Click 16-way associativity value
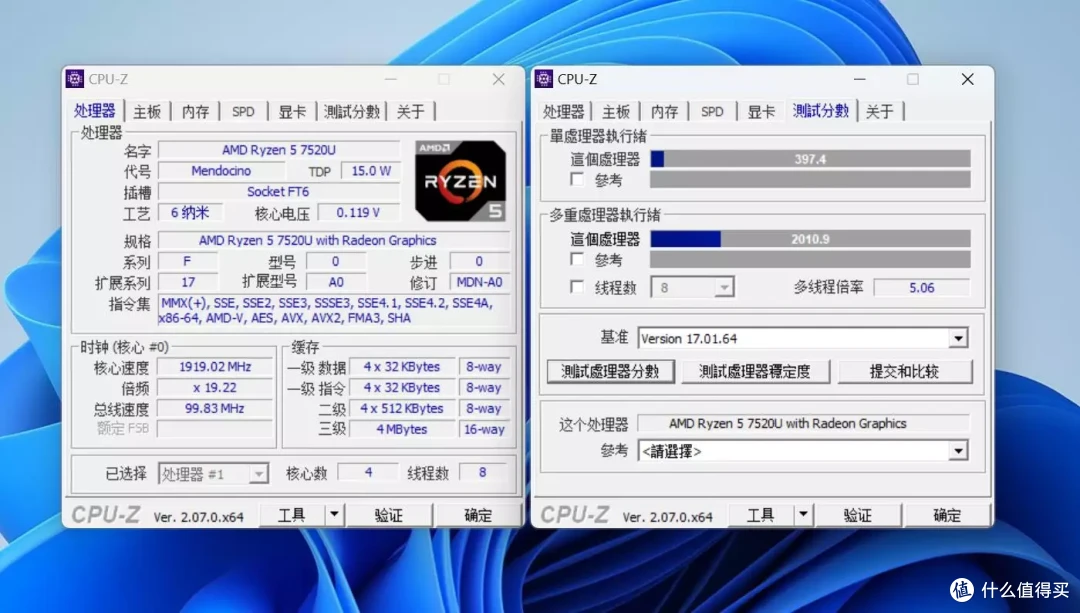Screen dimensions: 1080x613 [484, 429]
